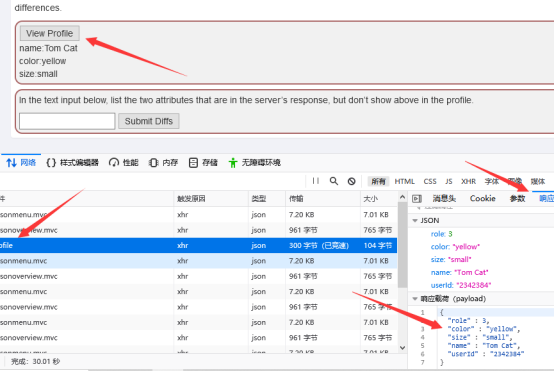Click the request blocking circle-slash icon

tap(351, 181)
